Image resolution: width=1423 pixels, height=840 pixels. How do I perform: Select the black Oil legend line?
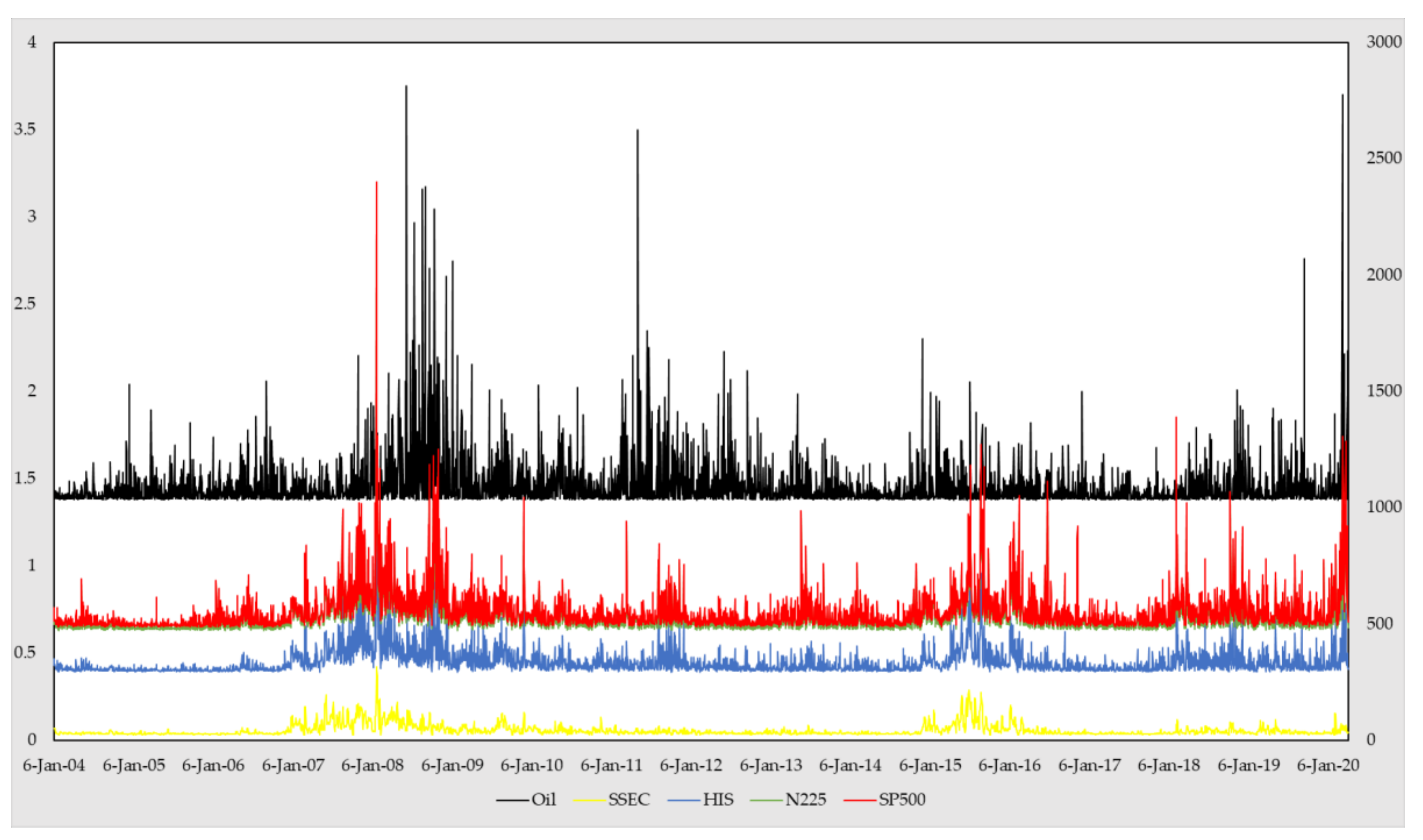512,800
